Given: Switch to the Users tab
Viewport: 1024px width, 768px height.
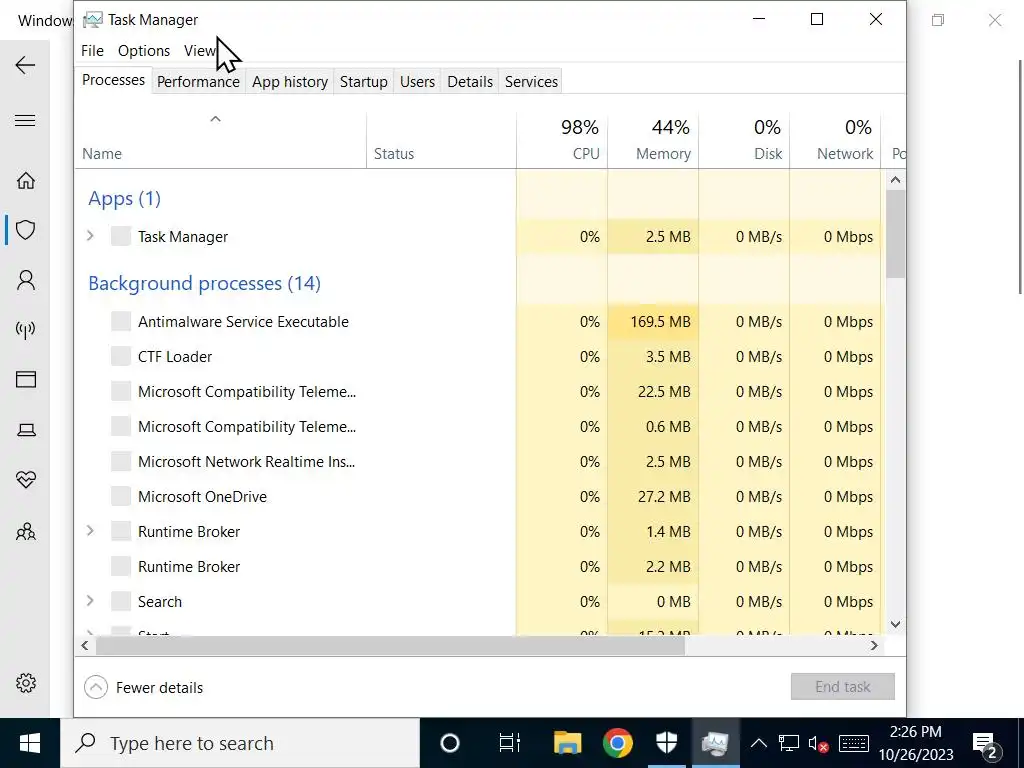Looking at the screenshot, I should pyautogui.click(x=417, y=82).
